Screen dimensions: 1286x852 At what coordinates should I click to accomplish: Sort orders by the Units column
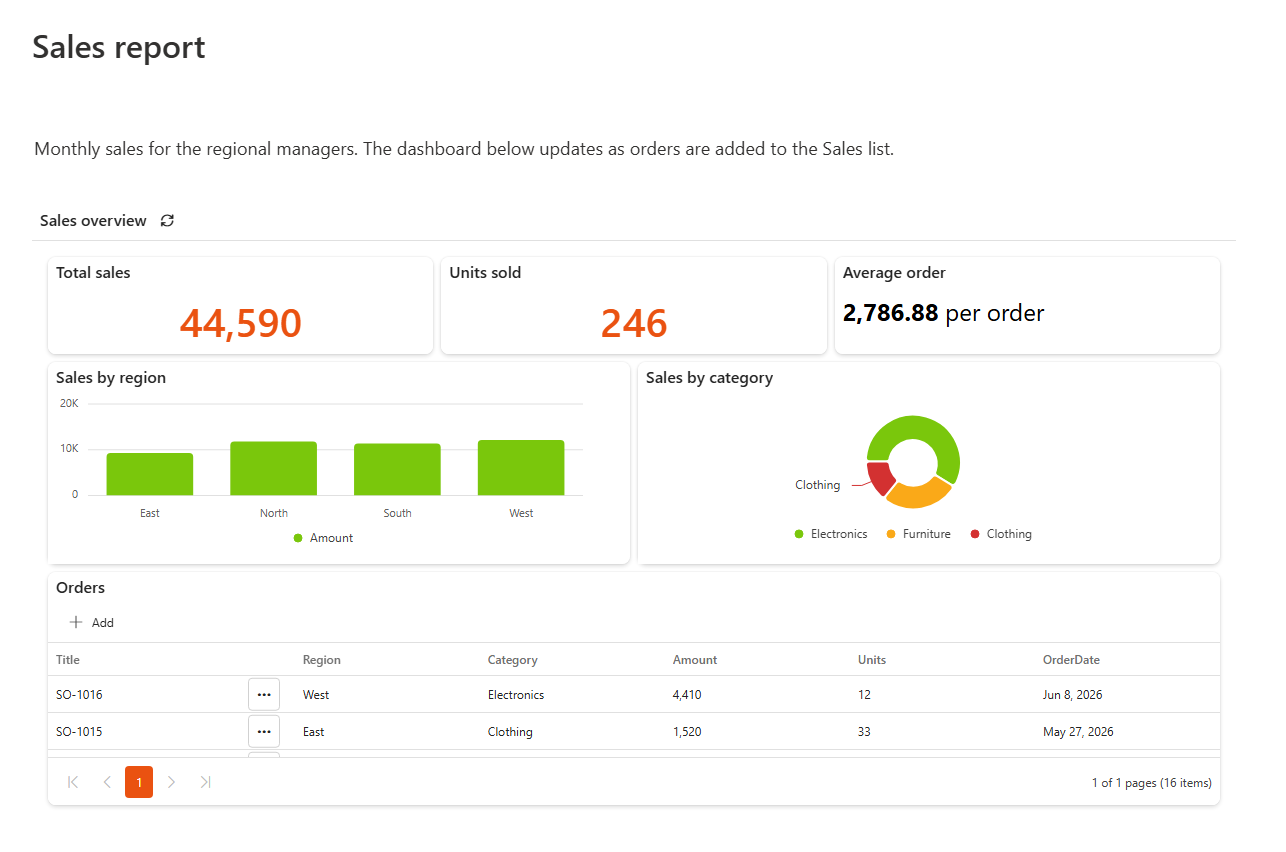coord(872,660)
